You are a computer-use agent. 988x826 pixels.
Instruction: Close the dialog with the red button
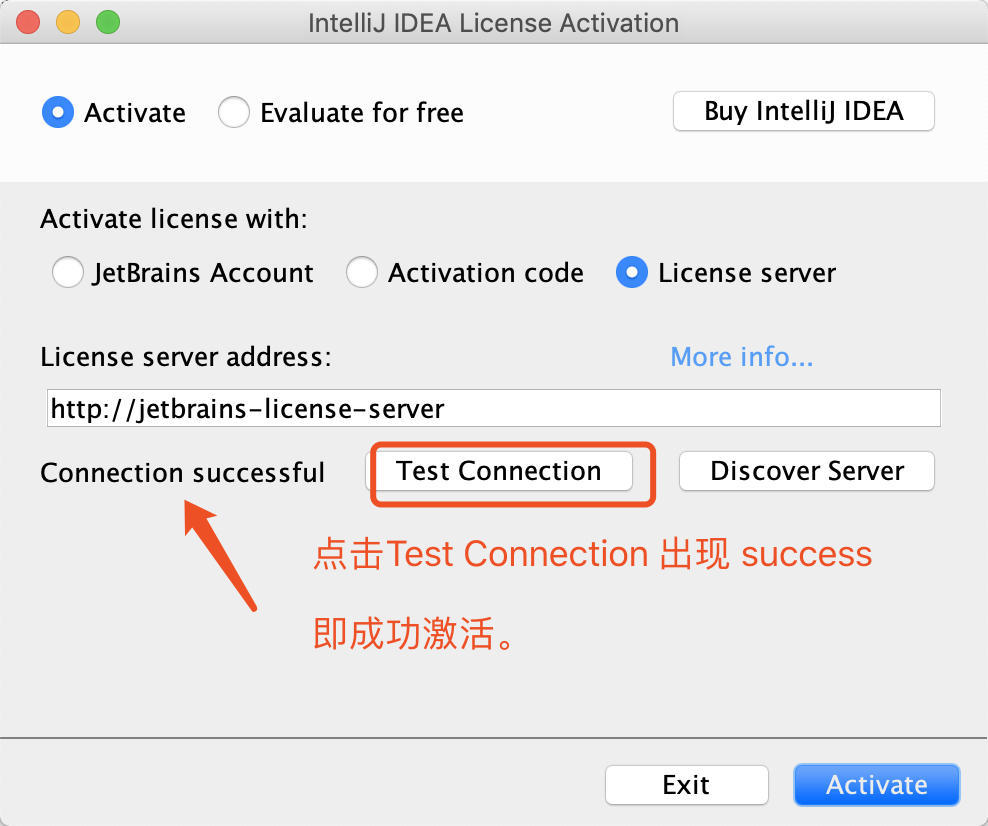[29, 22]
